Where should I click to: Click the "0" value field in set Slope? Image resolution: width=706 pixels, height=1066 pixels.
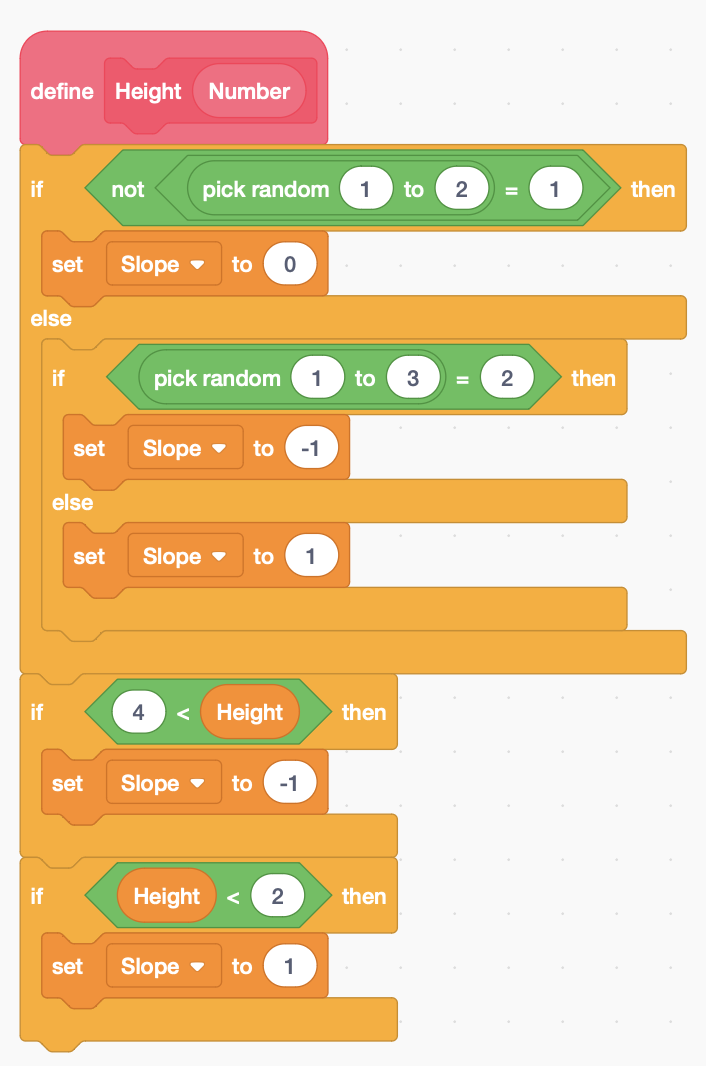(x=290, y=265)
